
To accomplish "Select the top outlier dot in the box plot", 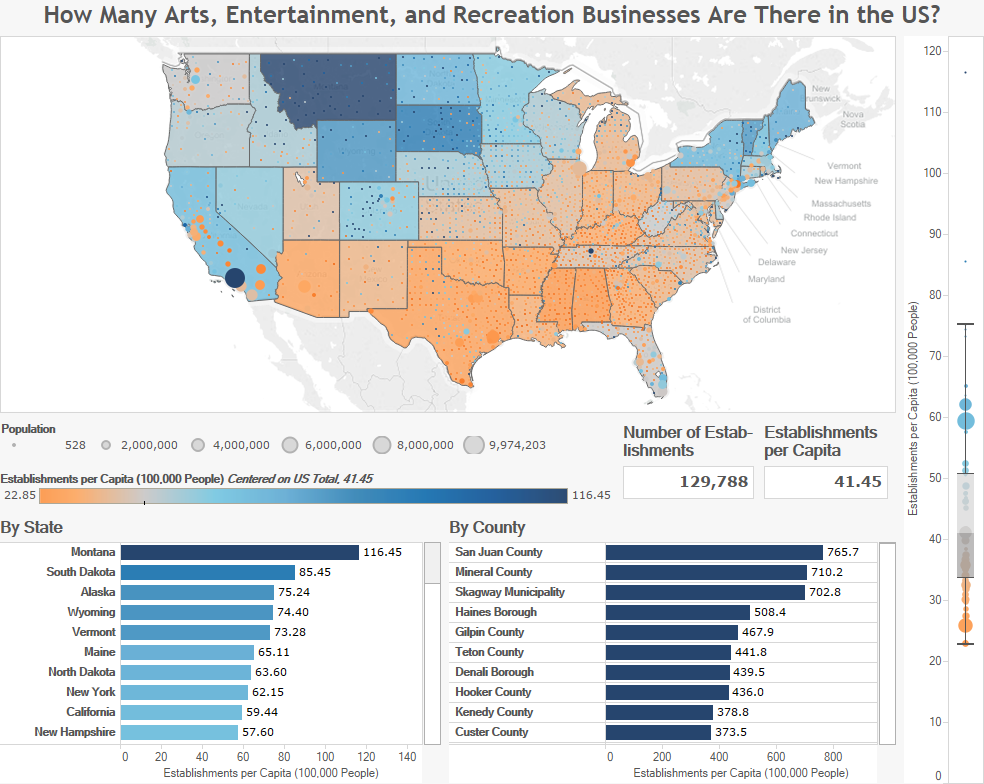I will pos(964,71).
